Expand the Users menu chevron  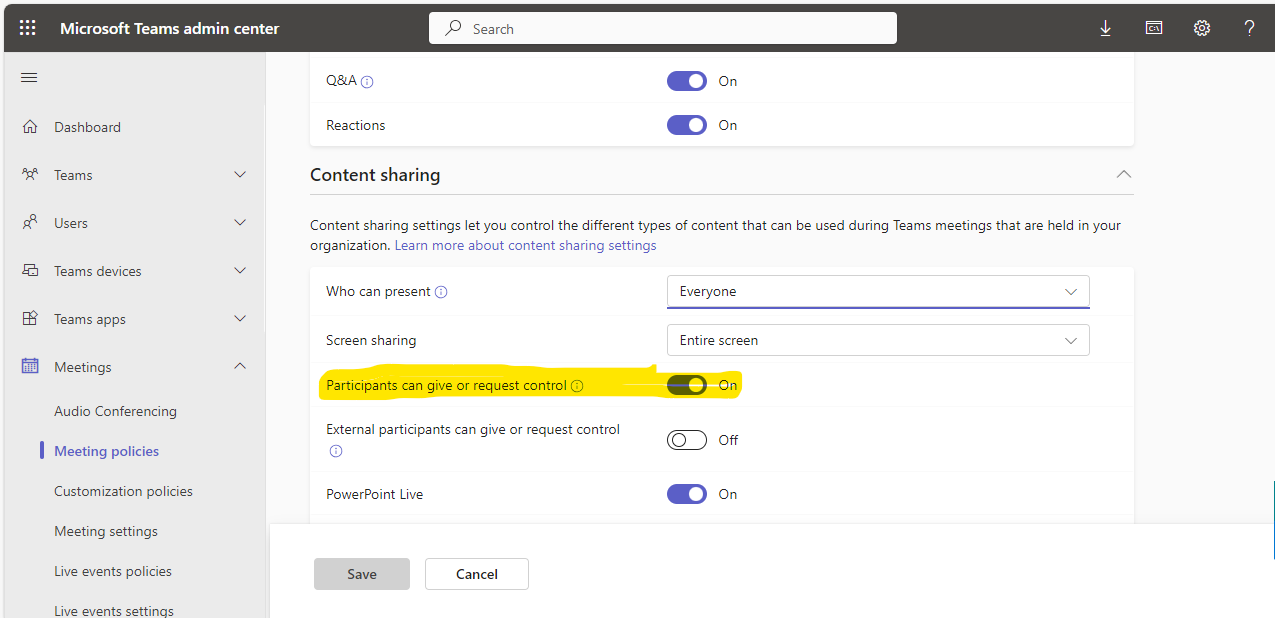coord(240,223)
